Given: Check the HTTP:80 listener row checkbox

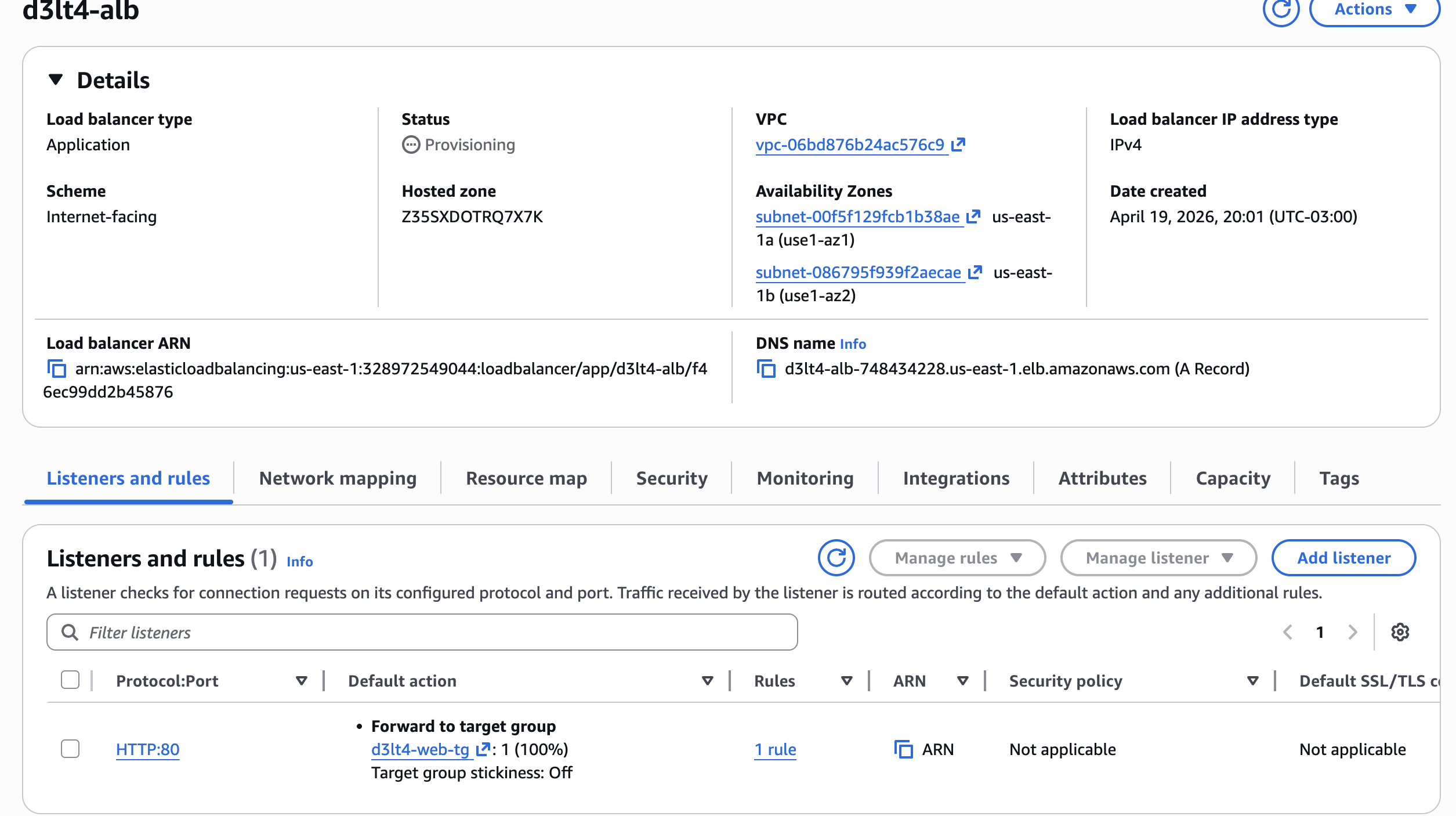Looking at the screenshot, I should click(x=70, y=749).
